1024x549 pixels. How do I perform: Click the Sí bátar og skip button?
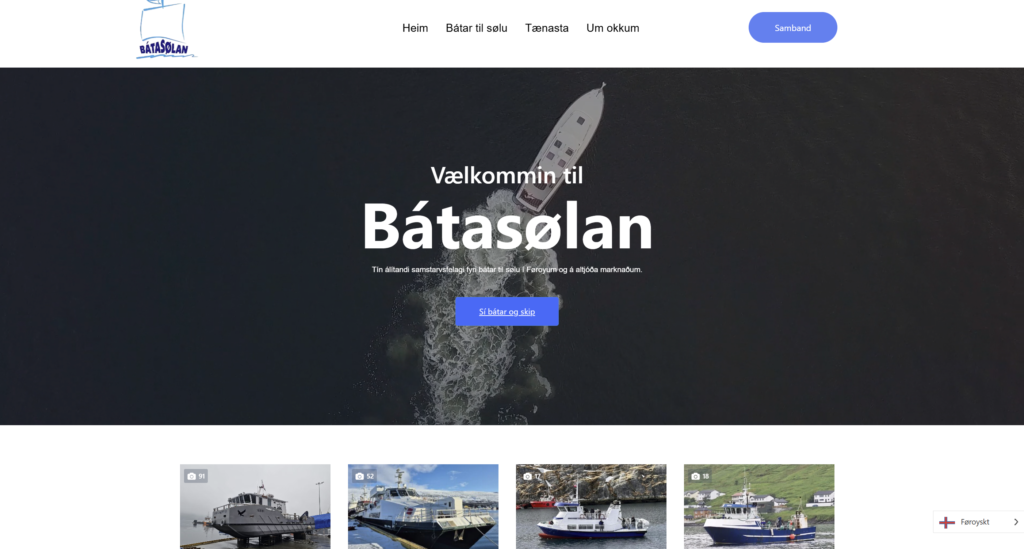[507, 311]
